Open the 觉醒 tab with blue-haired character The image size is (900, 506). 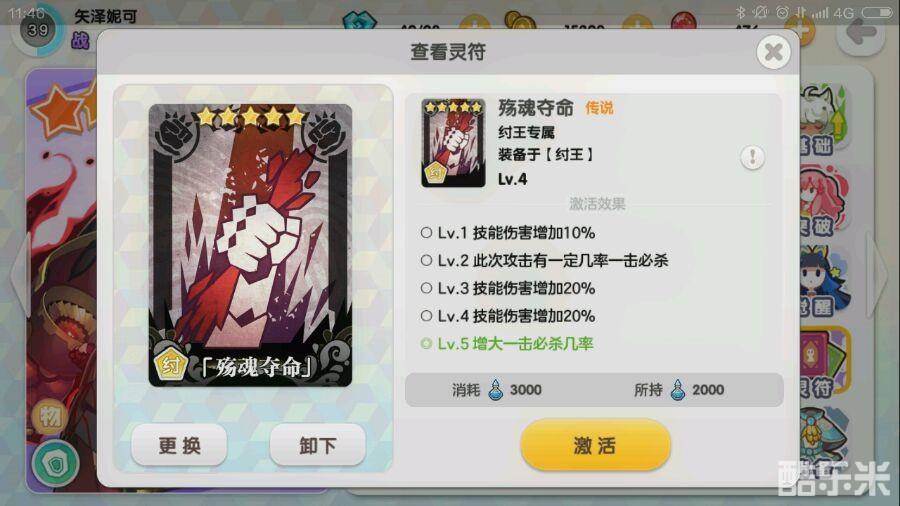[x=823, y=282]
